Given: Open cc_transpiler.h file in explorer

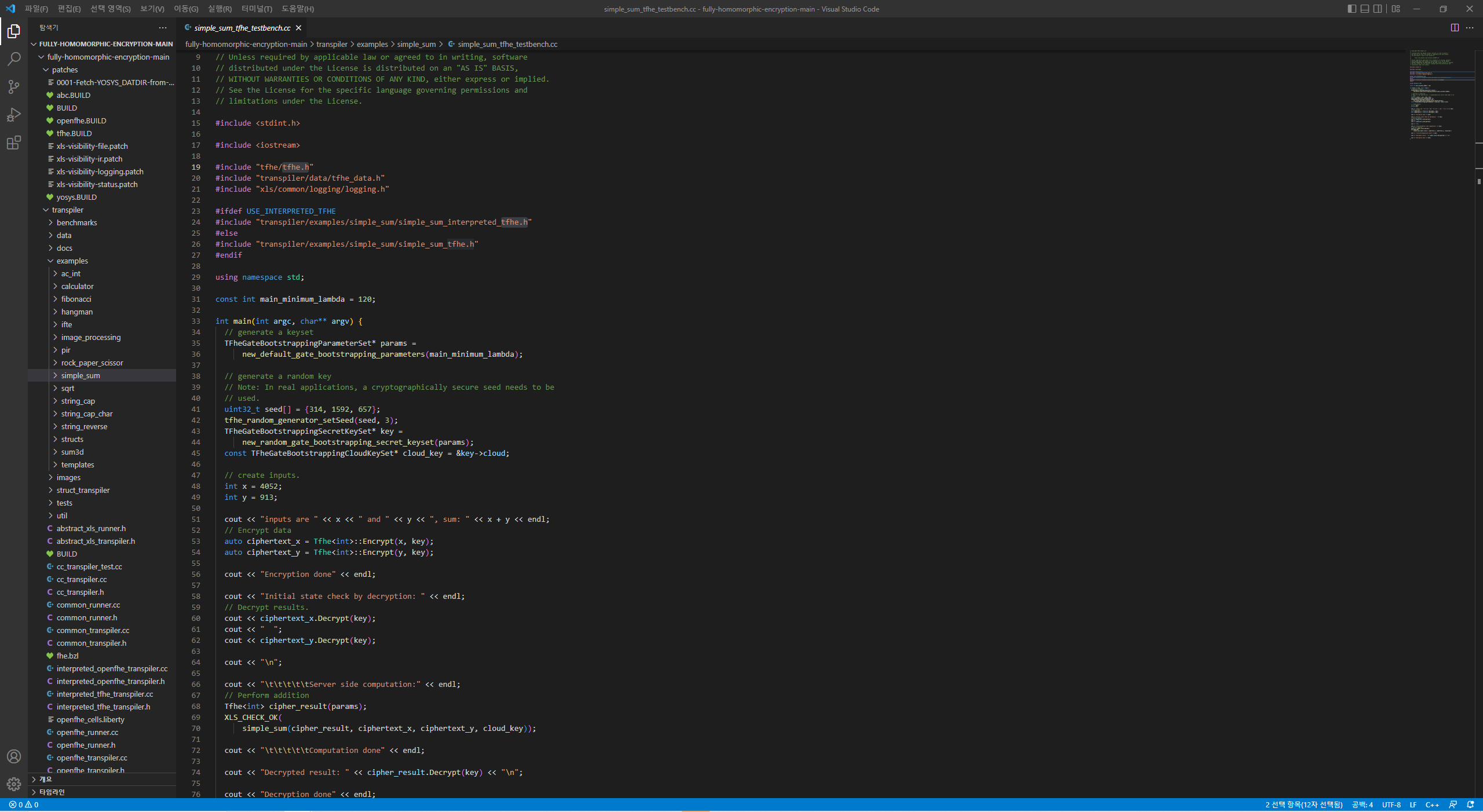Looking at the screenshot, I should click(80, 592).
